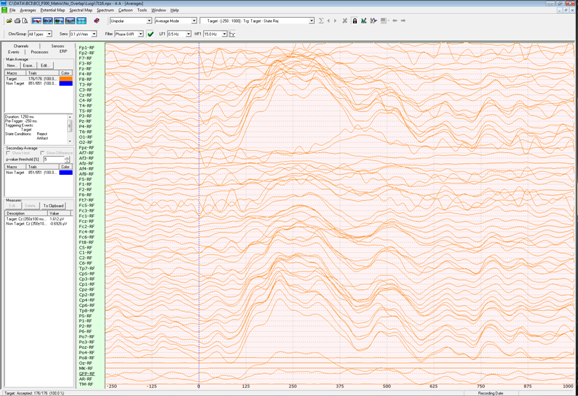
Task: Open the Average Mode dropdown
Action: pyautogui.click(x=175, y=21)
